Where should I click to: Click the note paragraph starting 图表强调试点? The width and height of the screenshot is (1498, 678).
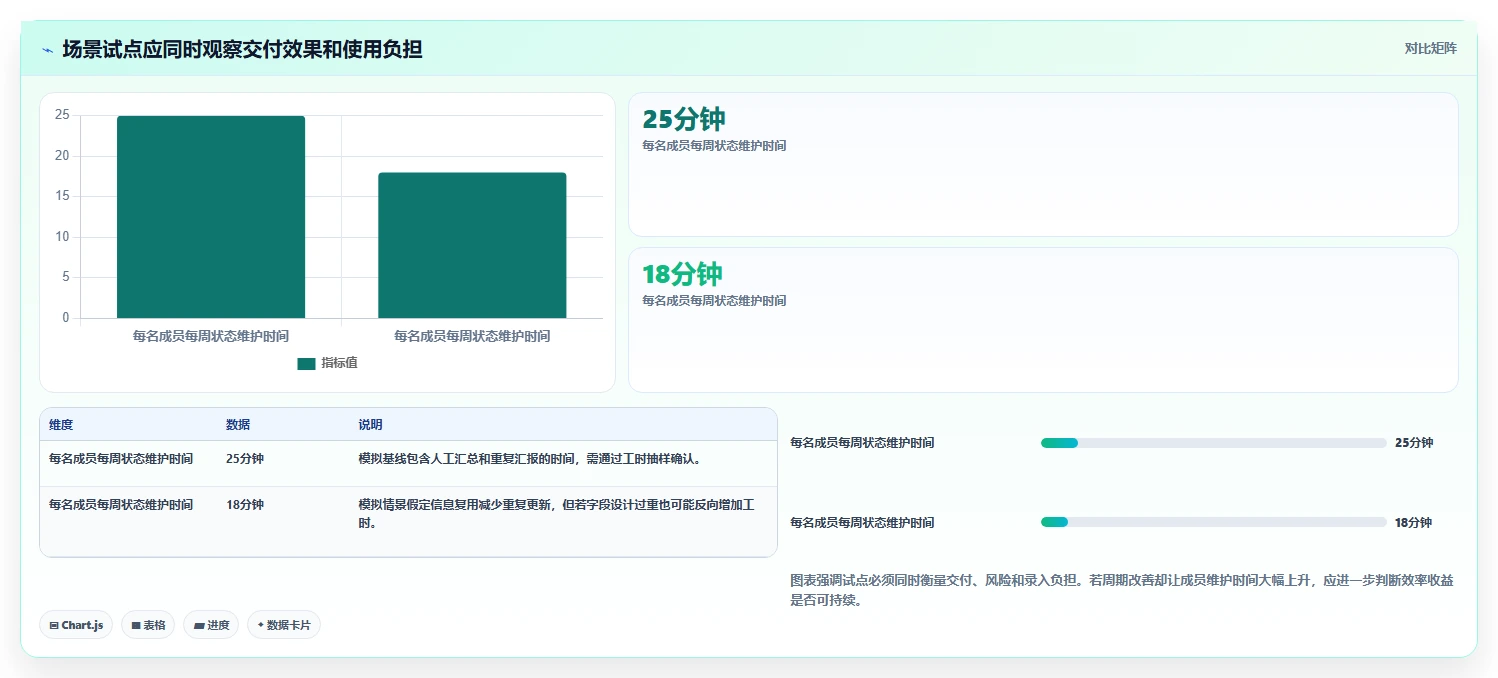point(1121,591)
